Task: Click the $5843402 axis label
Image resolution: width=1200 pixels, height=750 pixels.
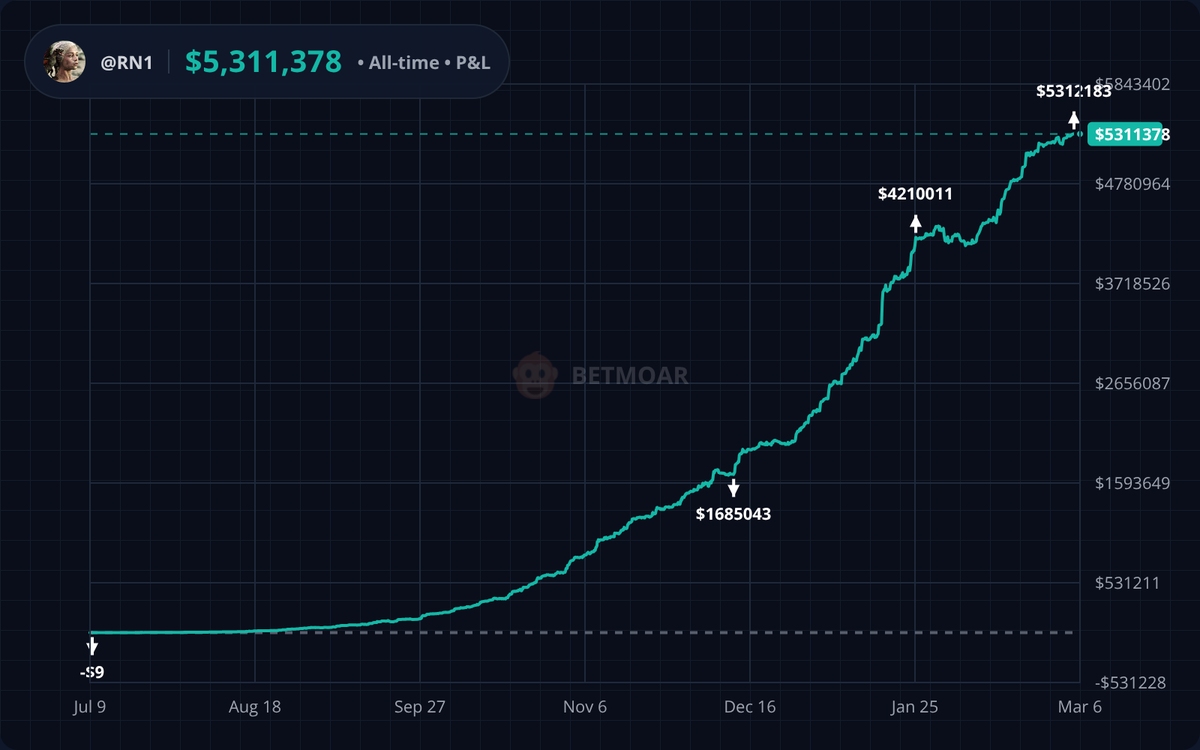Action: tap(1133, 84)
